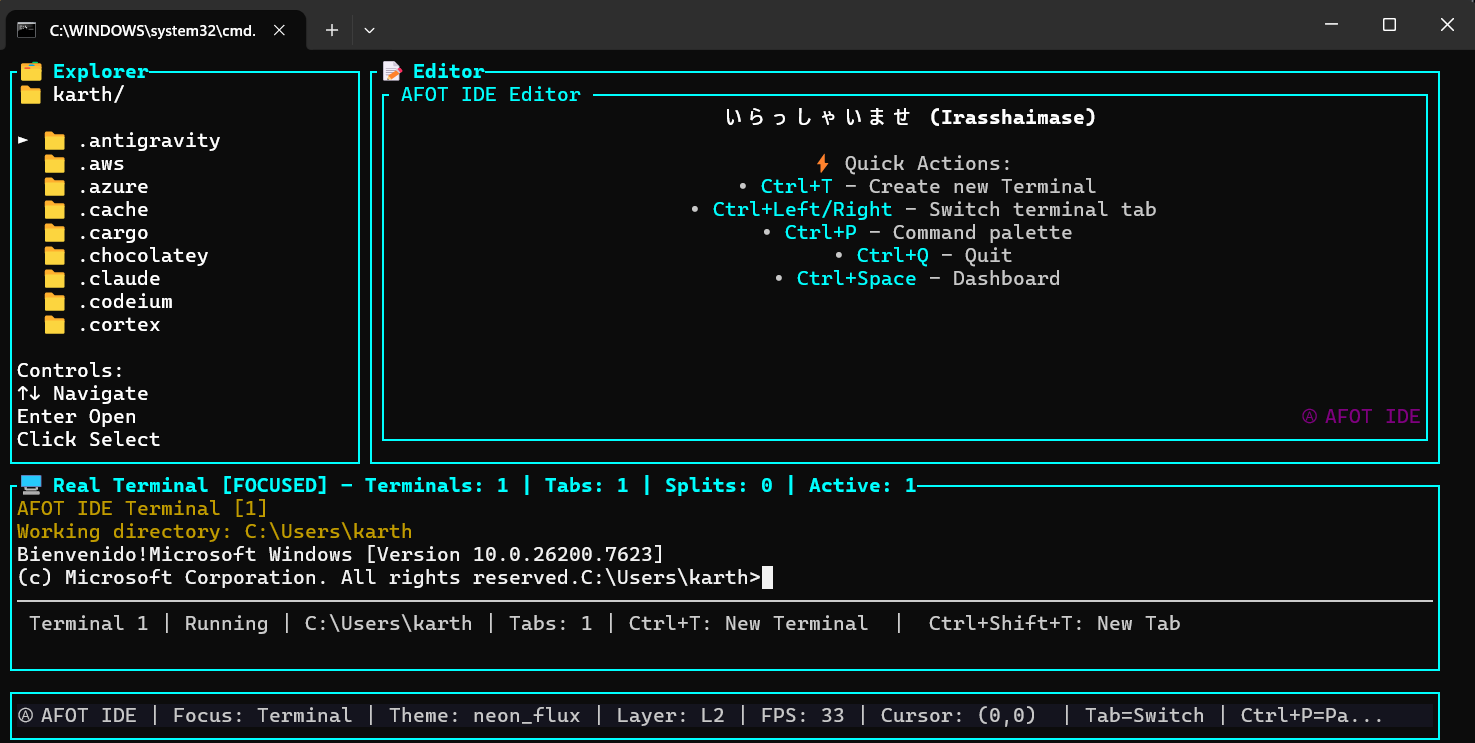This screenshot has height=743, width=1475.
Task: Select the .chocolatey folder icon
Action: [x=55, y=255]
